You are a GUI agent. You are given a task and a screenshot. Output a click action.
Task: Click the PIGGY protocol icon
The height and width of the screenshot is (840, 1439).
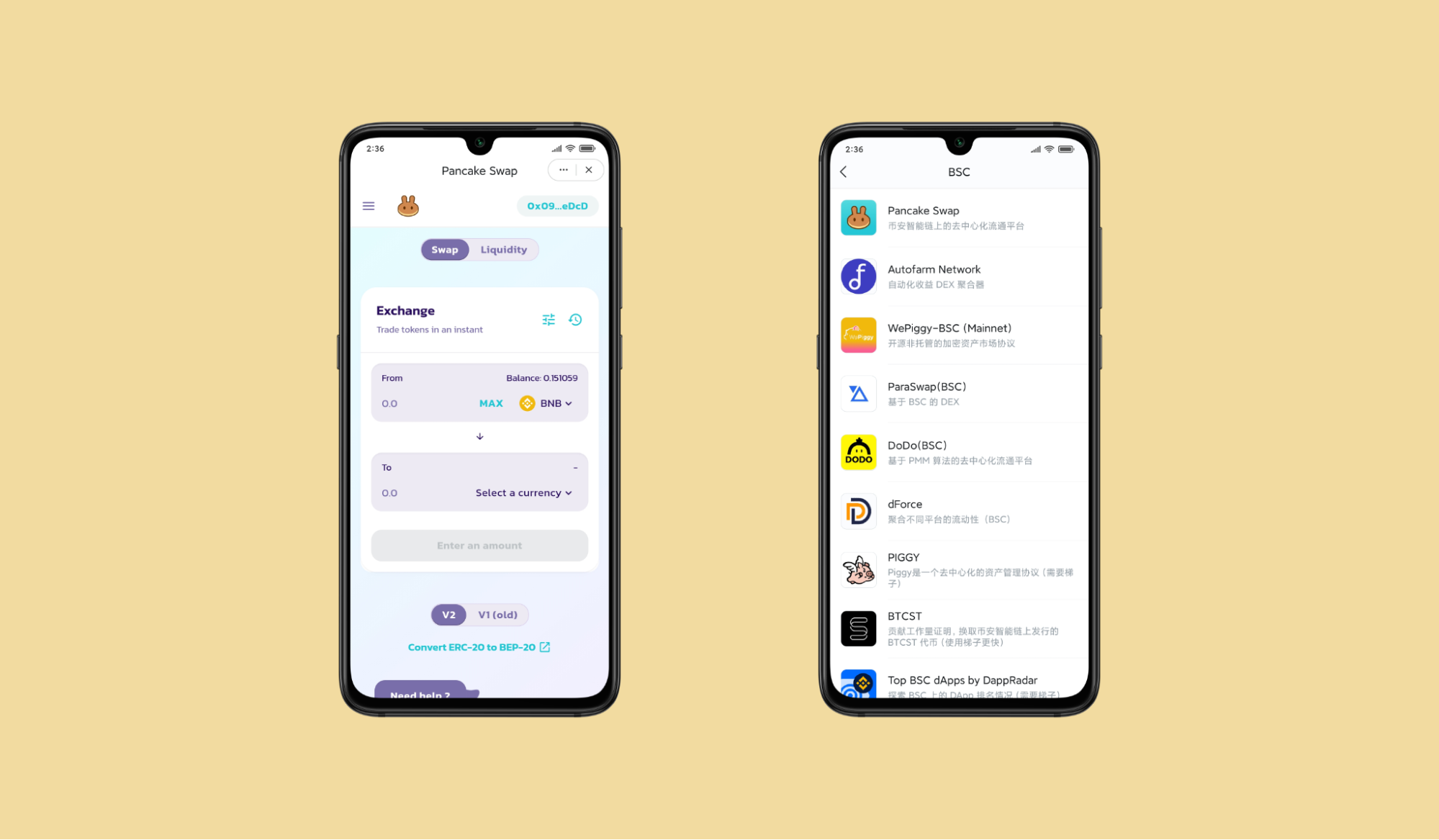(857, 569)
